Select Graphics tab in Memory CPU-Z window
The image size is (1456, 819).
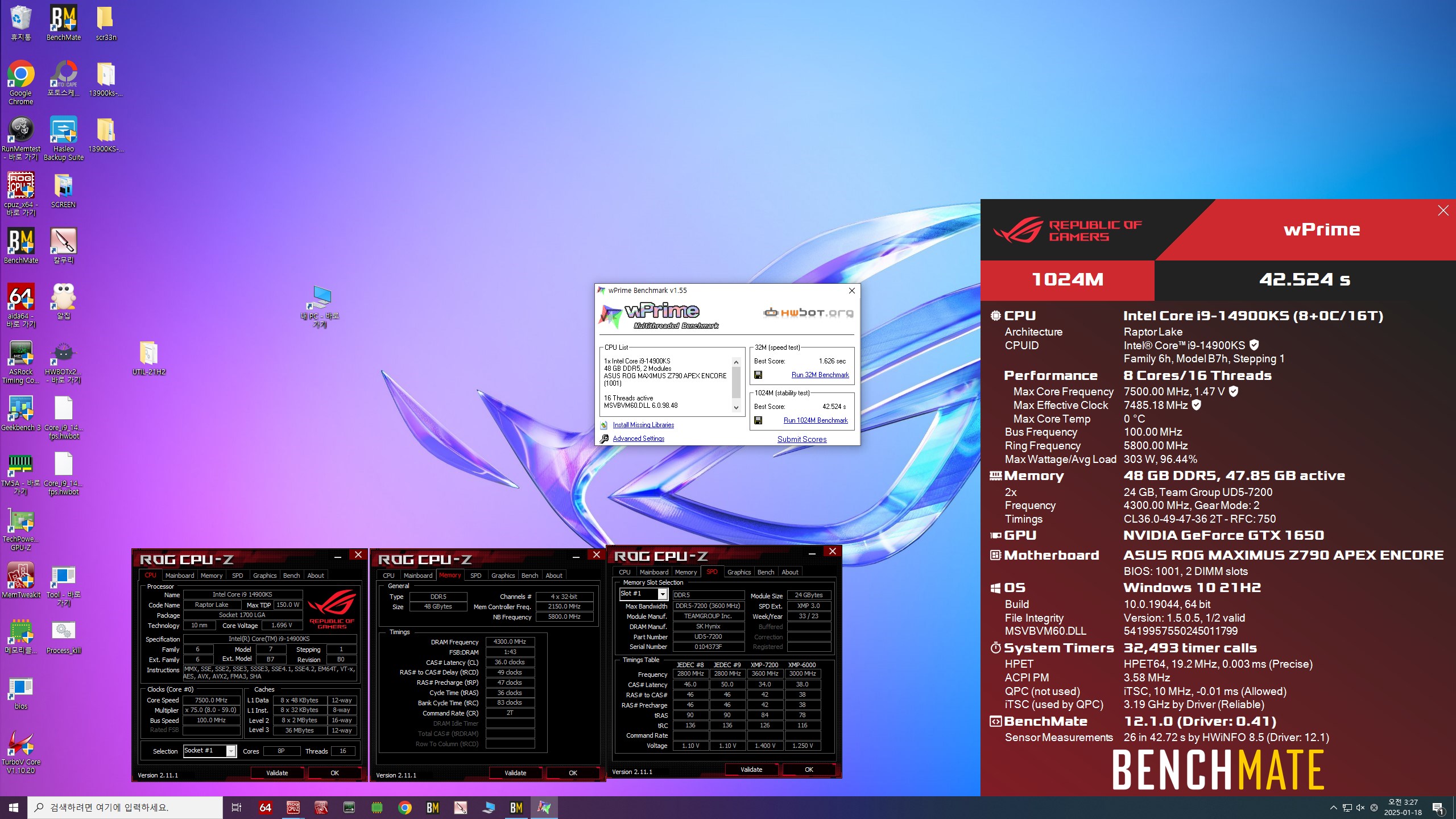[503, 576]
